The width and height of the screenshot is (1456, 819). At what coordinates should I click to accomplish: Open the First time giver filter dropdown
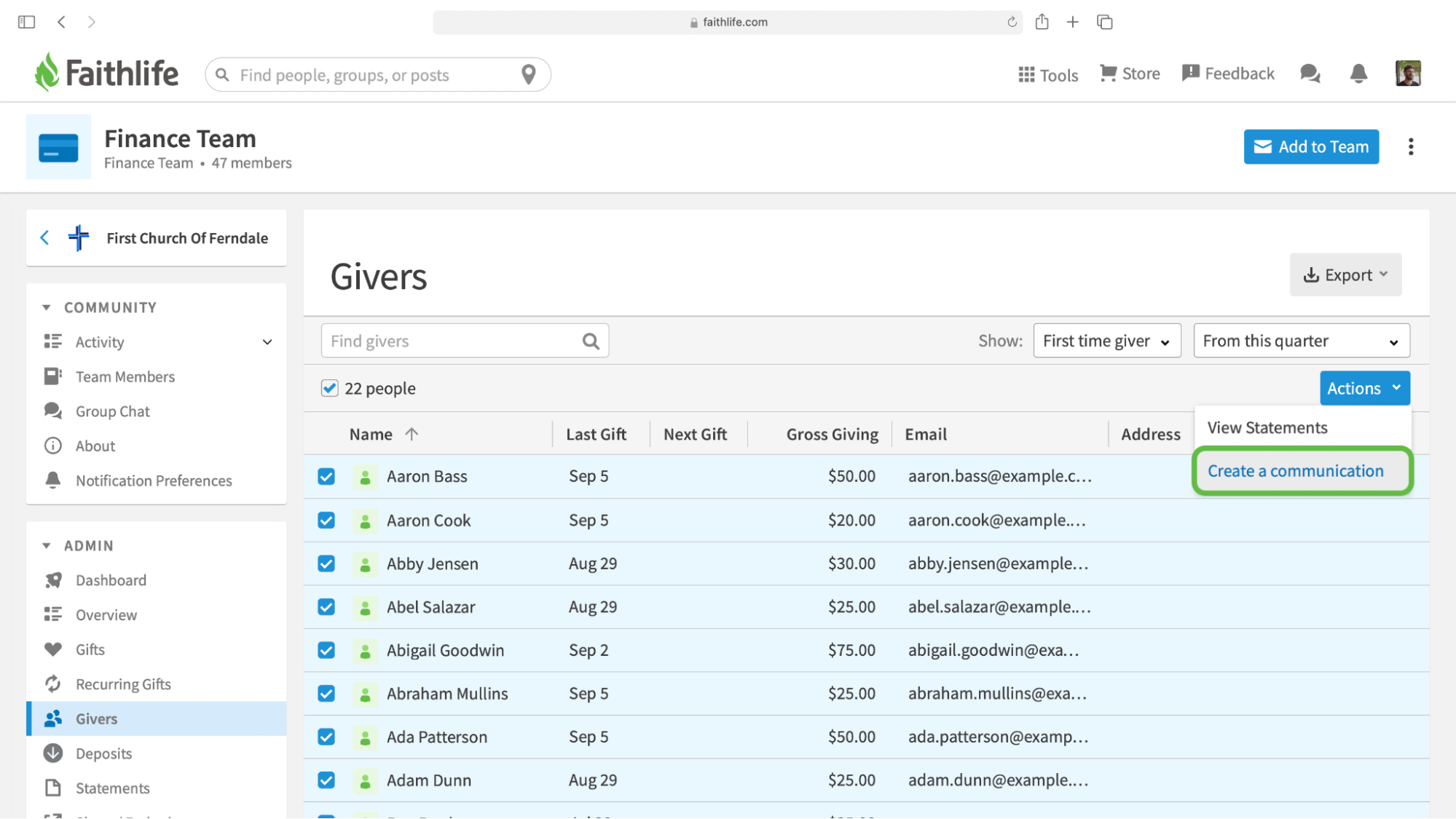pos(1106,341)
